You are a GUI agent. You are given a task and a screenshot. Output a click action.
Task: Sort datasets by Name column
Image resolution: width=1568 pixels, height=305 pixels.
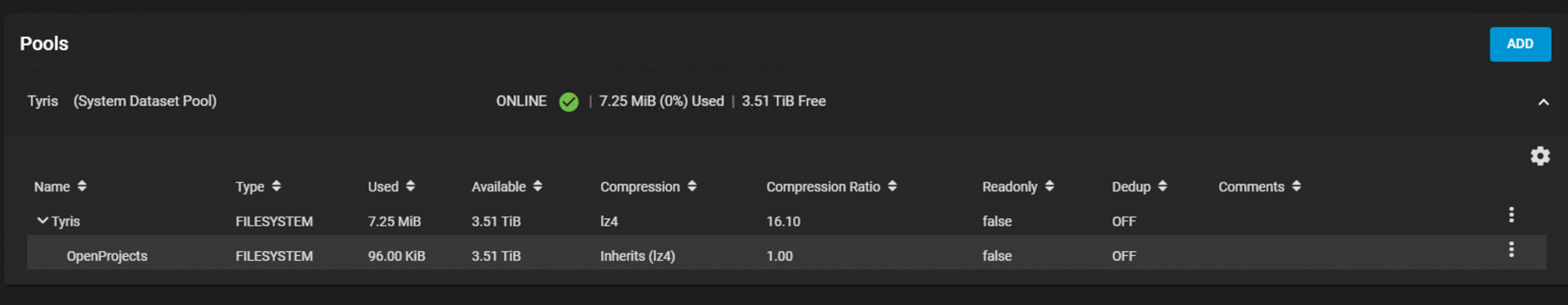tap(82, 186)
